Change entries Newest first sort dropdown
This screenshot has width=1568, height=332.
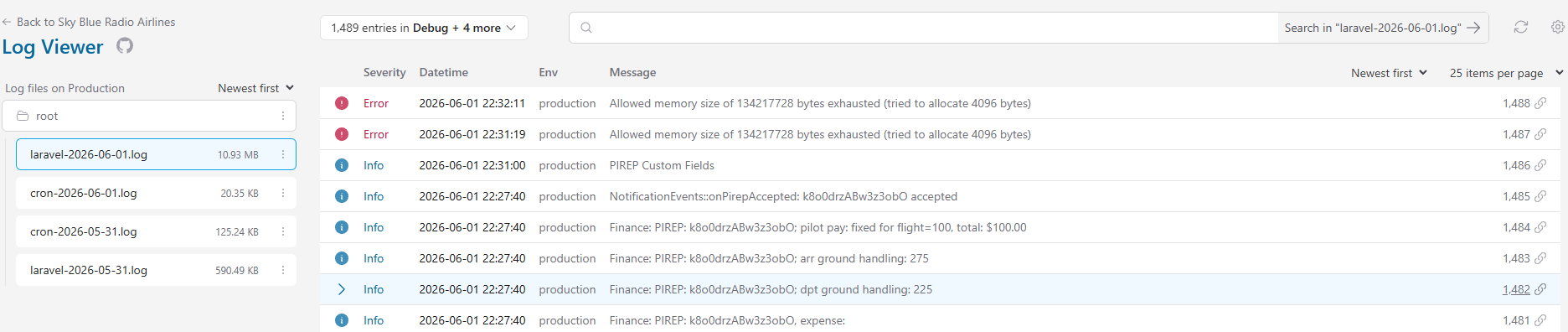click(1389, 73)
